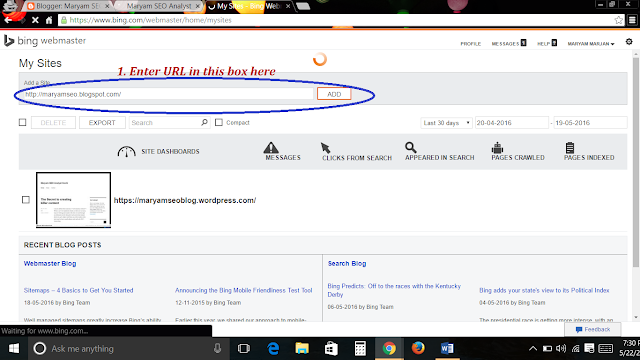Open Sitemaps – 4 Basics to Get You Started
Image resolution: width=640 pixels, height=360 pixels.
pyautogui.click(x=78, y=290)
